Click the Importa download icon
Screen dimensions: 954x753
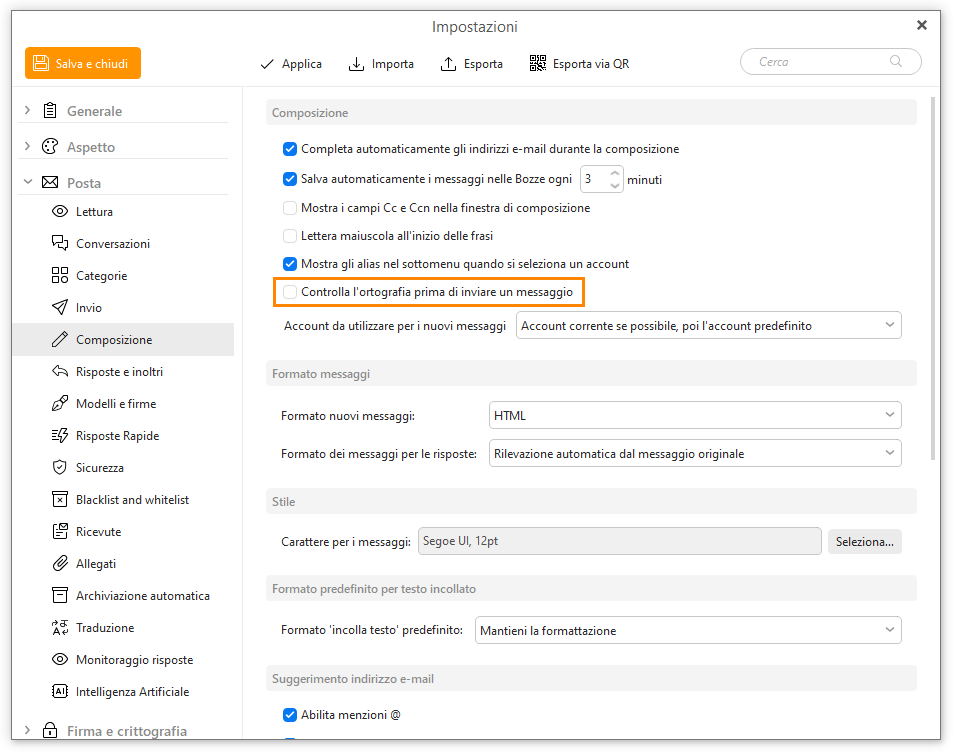(x=356, y=64)
